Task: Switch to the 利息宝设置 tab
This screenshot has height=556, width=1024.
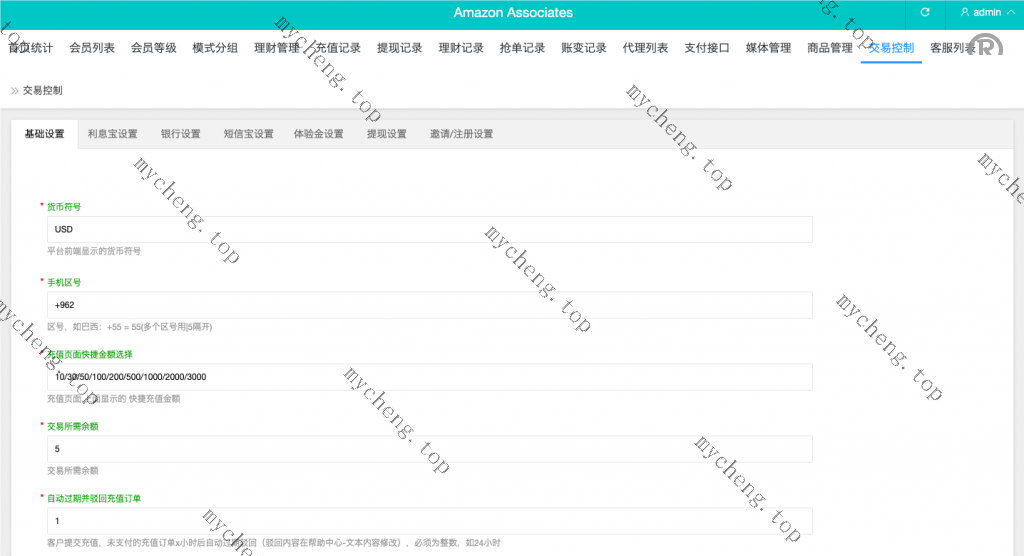Action: coord(112,134)
